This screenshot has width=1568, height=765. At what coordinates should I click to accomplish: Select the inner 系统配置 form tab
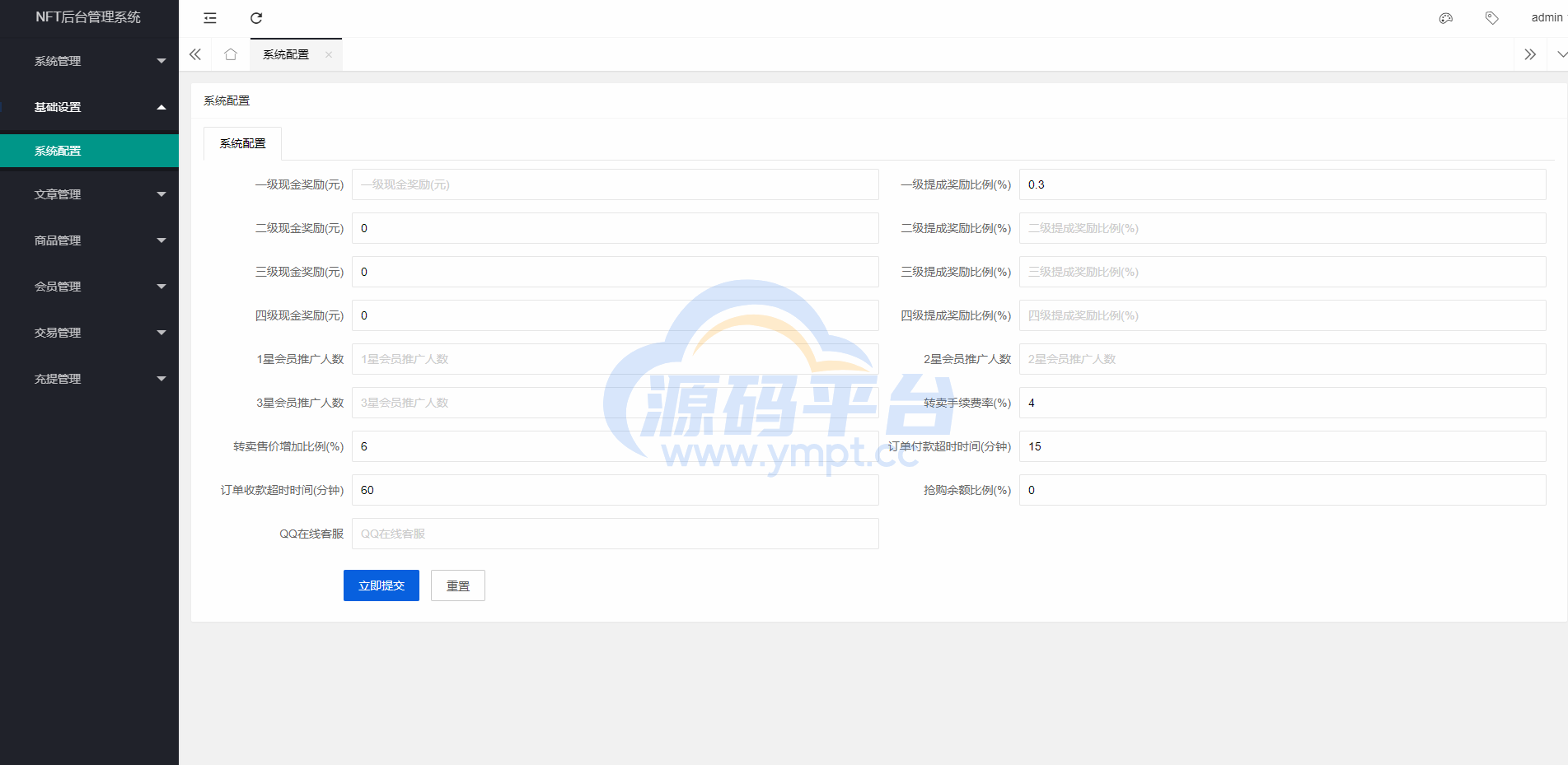pos(242,143)
